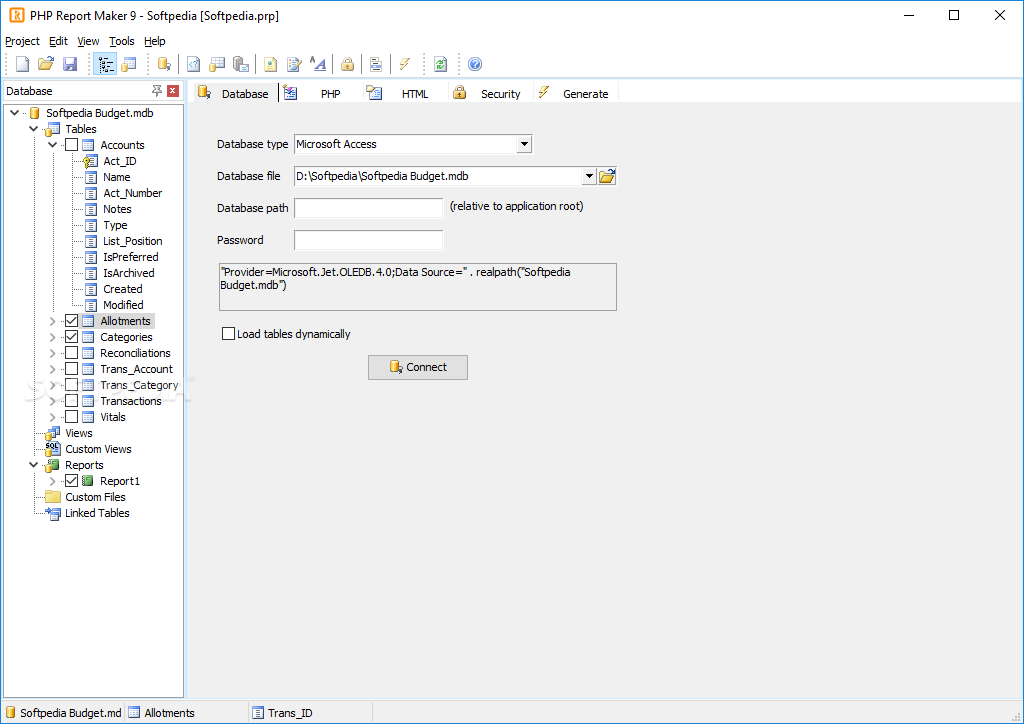The height and width of the screenshot is (724, 1024).
Task: Enable the Transactions table checkbox
Action: pyautogui.click(x=73, y=400)
